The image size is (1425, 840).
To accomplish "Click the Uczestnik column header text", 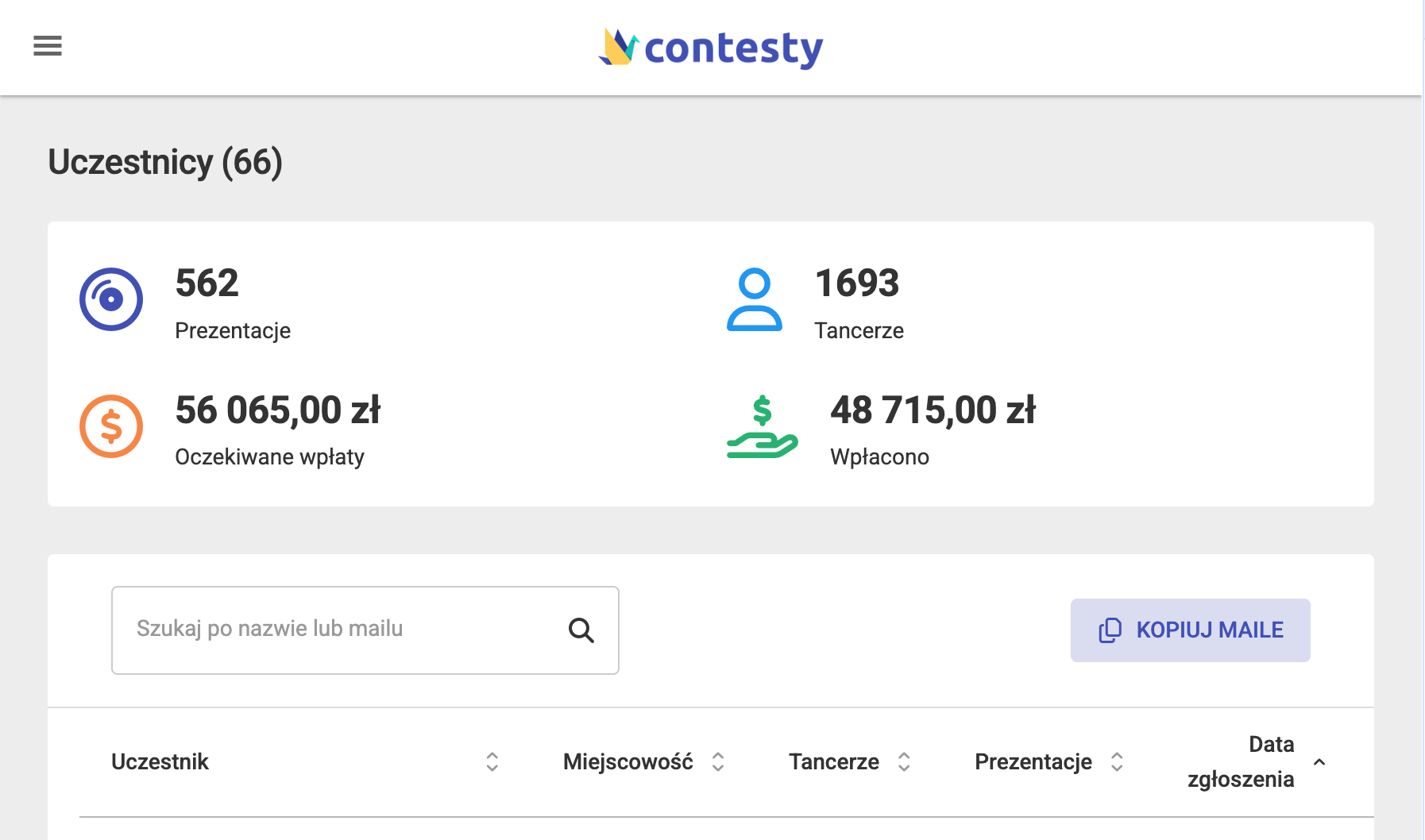I will 160,762.
